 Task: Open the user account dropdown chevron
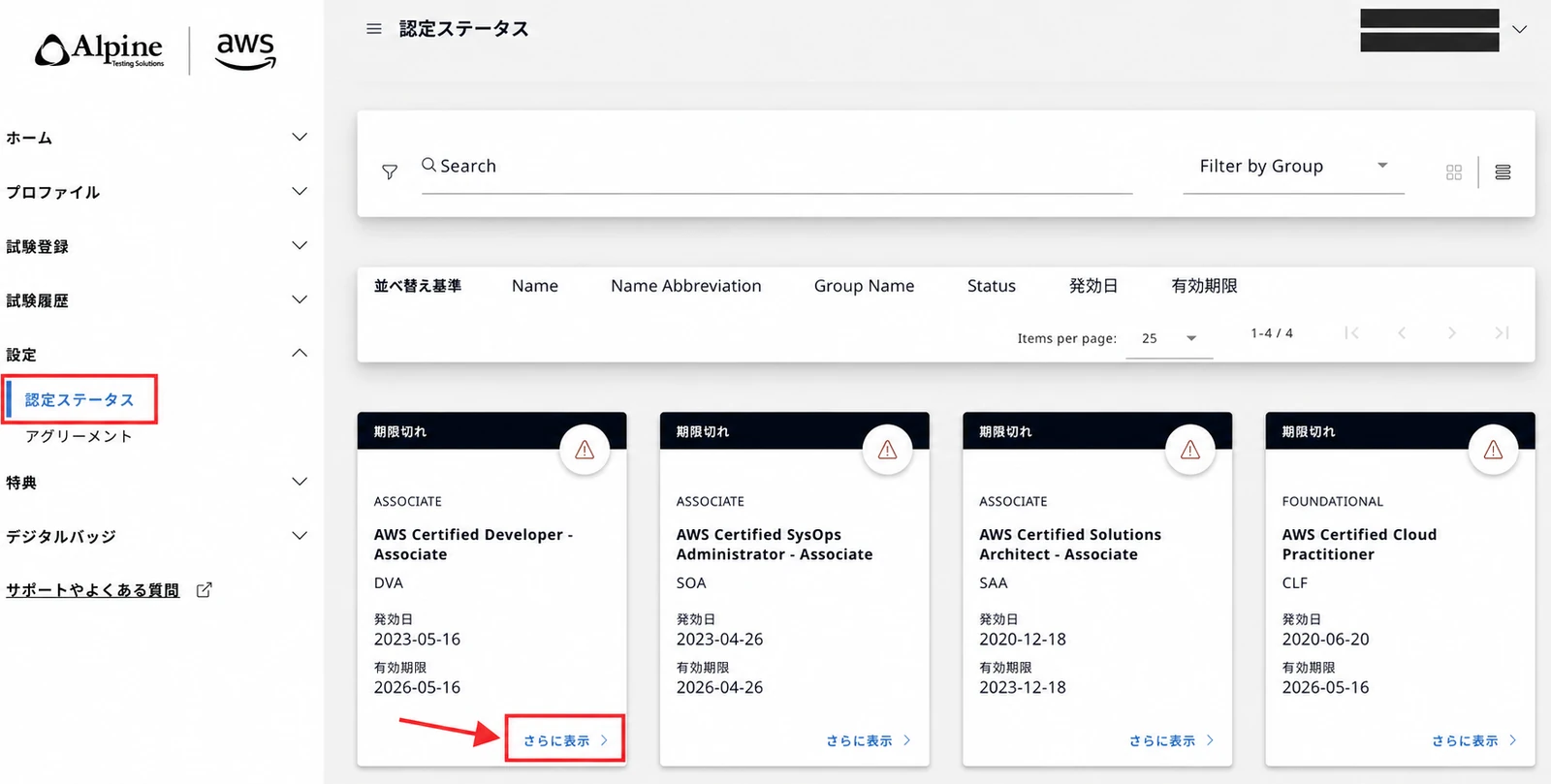(x=1520, y=29)
